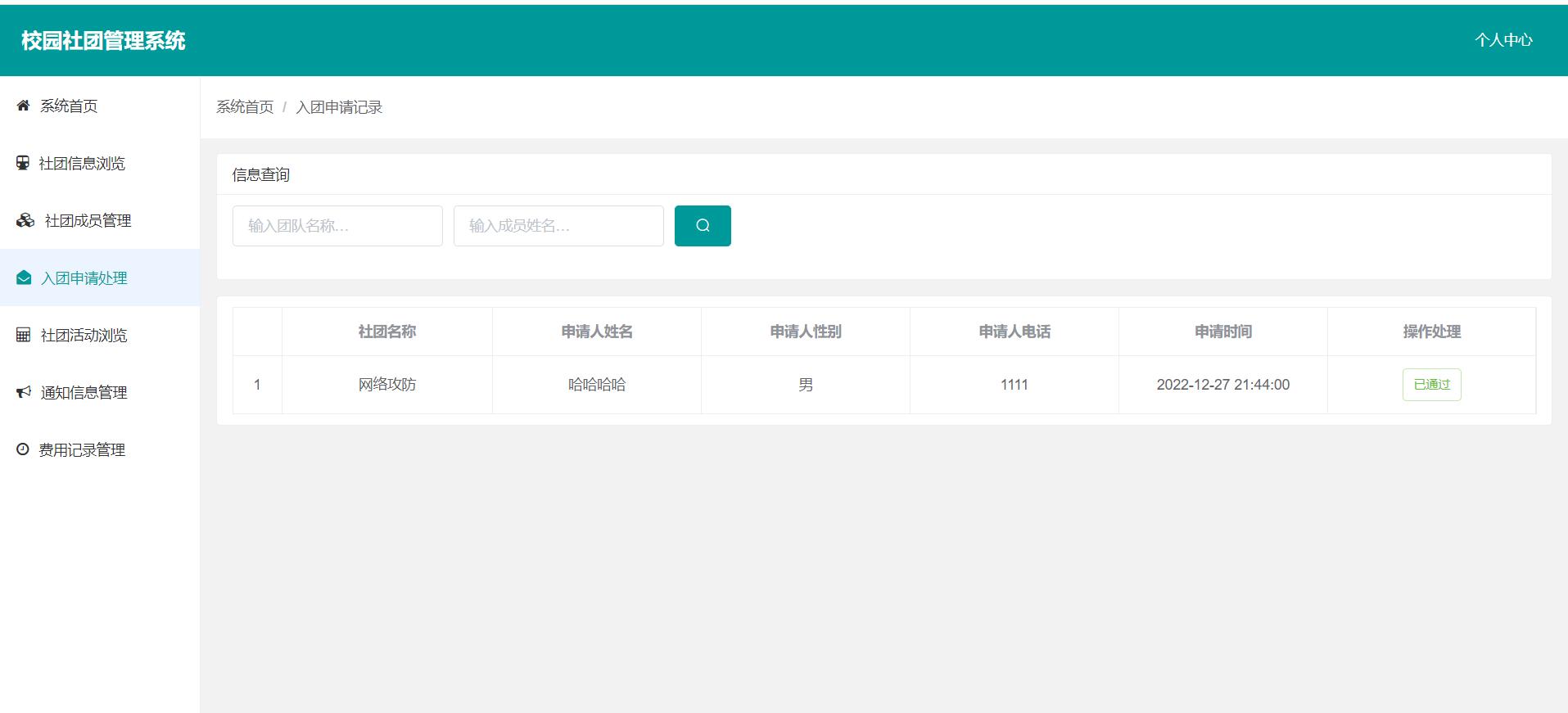This screenshot has height=713, width=1568.
Task: Click the 申请人性别 column header
Action: [806, 332]
